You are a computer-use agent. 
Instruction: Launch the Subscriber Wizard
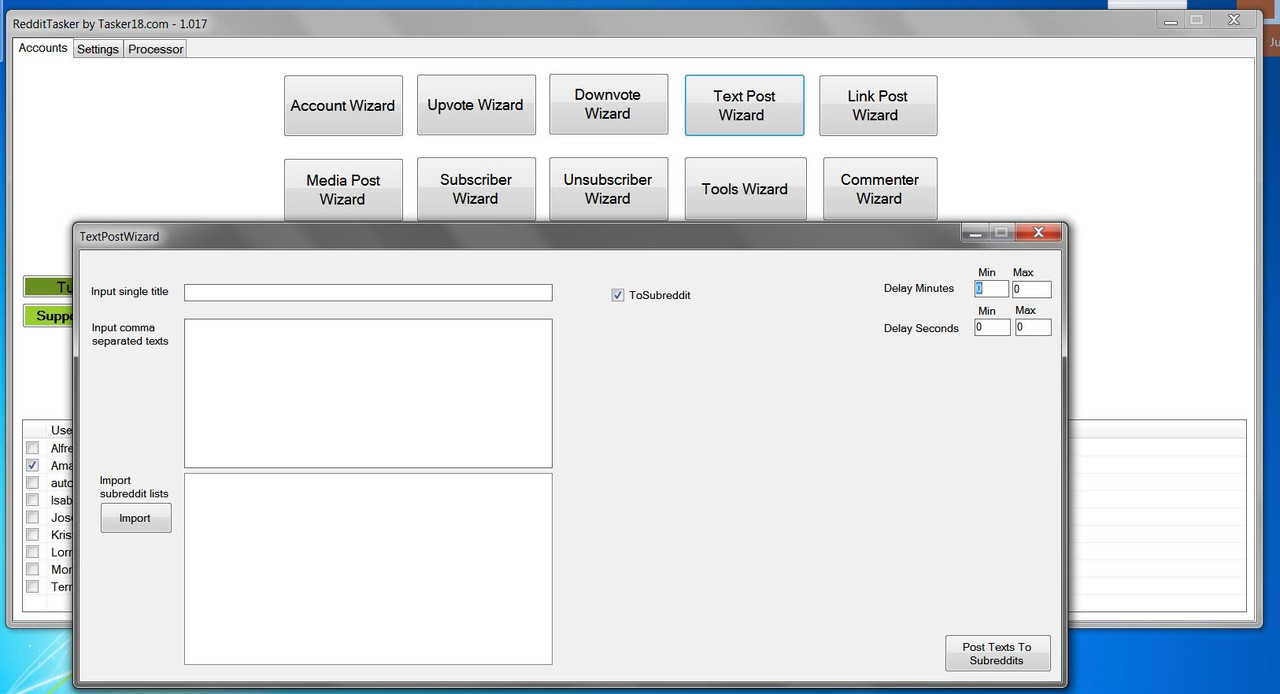(476, 189)
